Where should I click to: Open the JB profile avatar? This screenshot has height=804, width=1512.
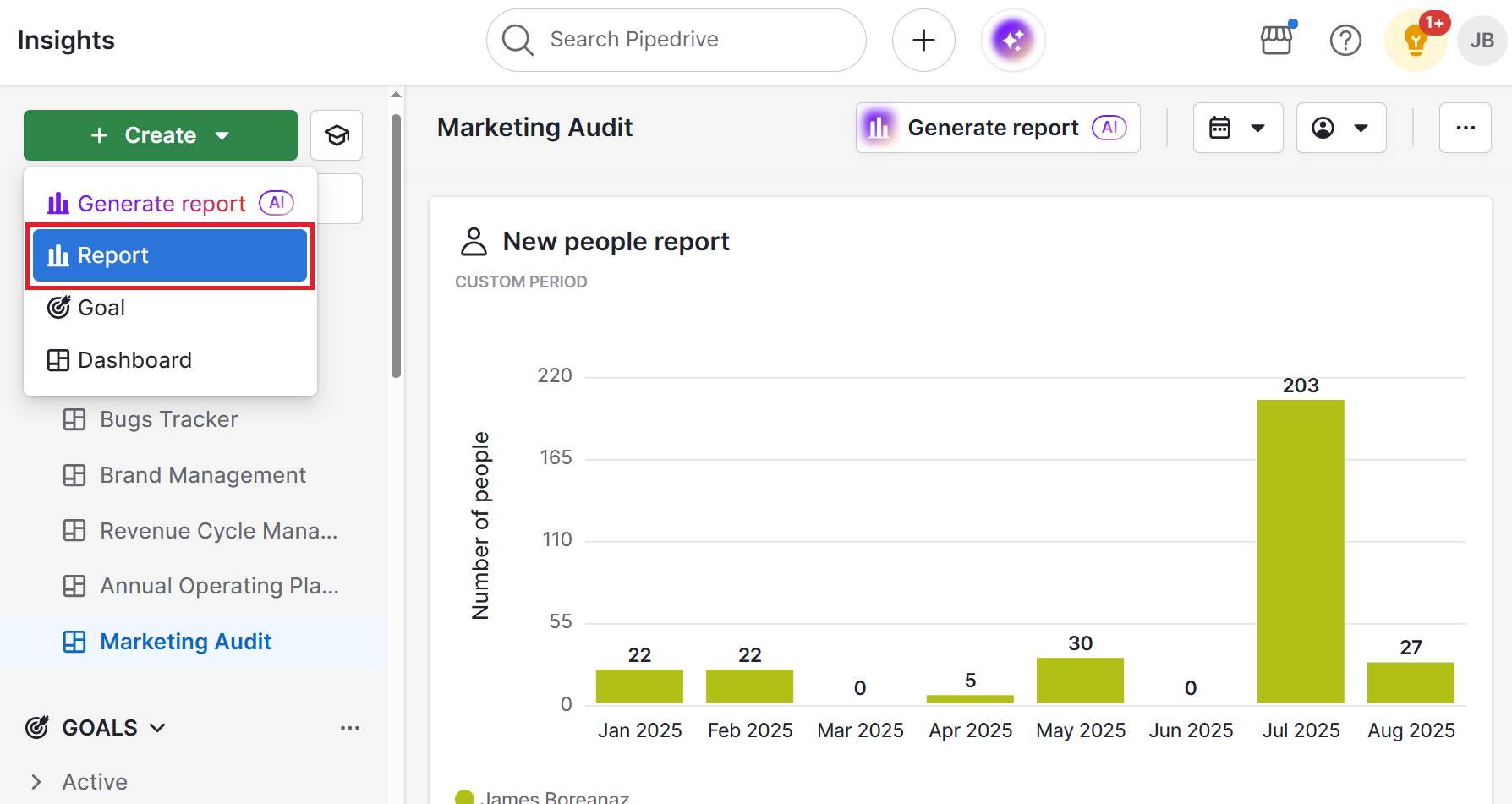pos(1482,39)
